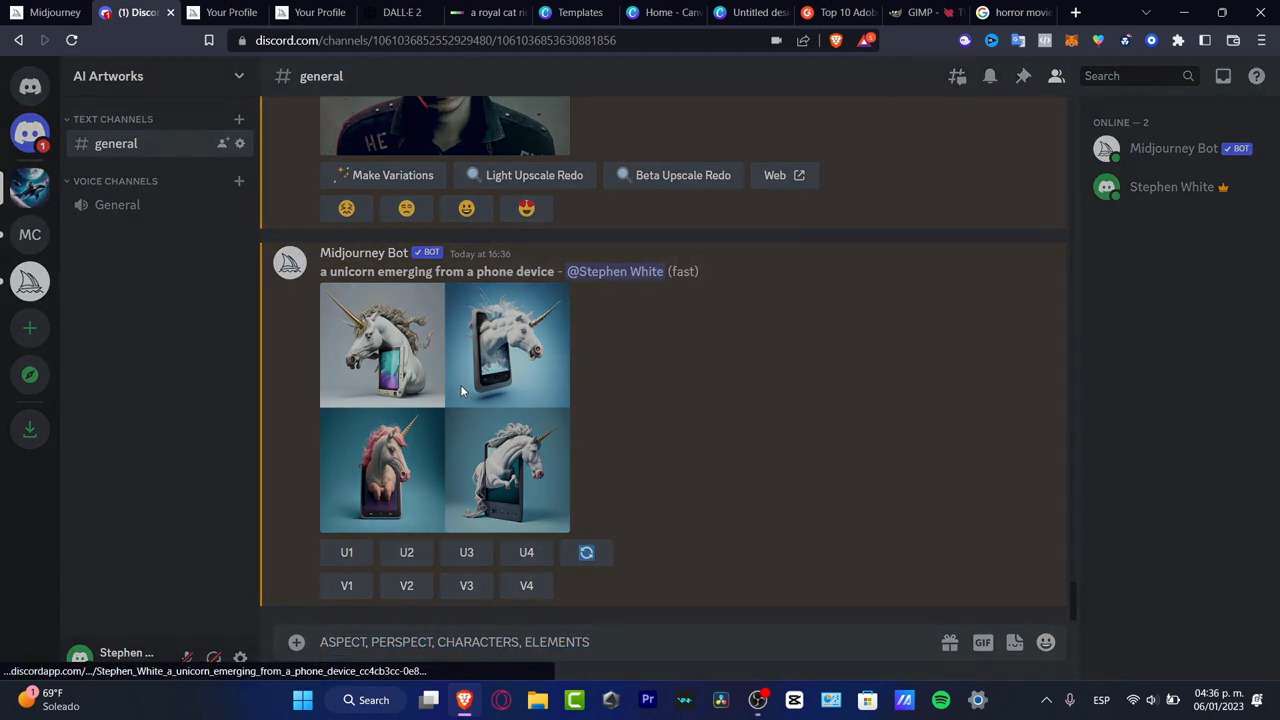Add a new text channel with plus
The width and height of the screenshot is (1280, 720).
(239, 119)
